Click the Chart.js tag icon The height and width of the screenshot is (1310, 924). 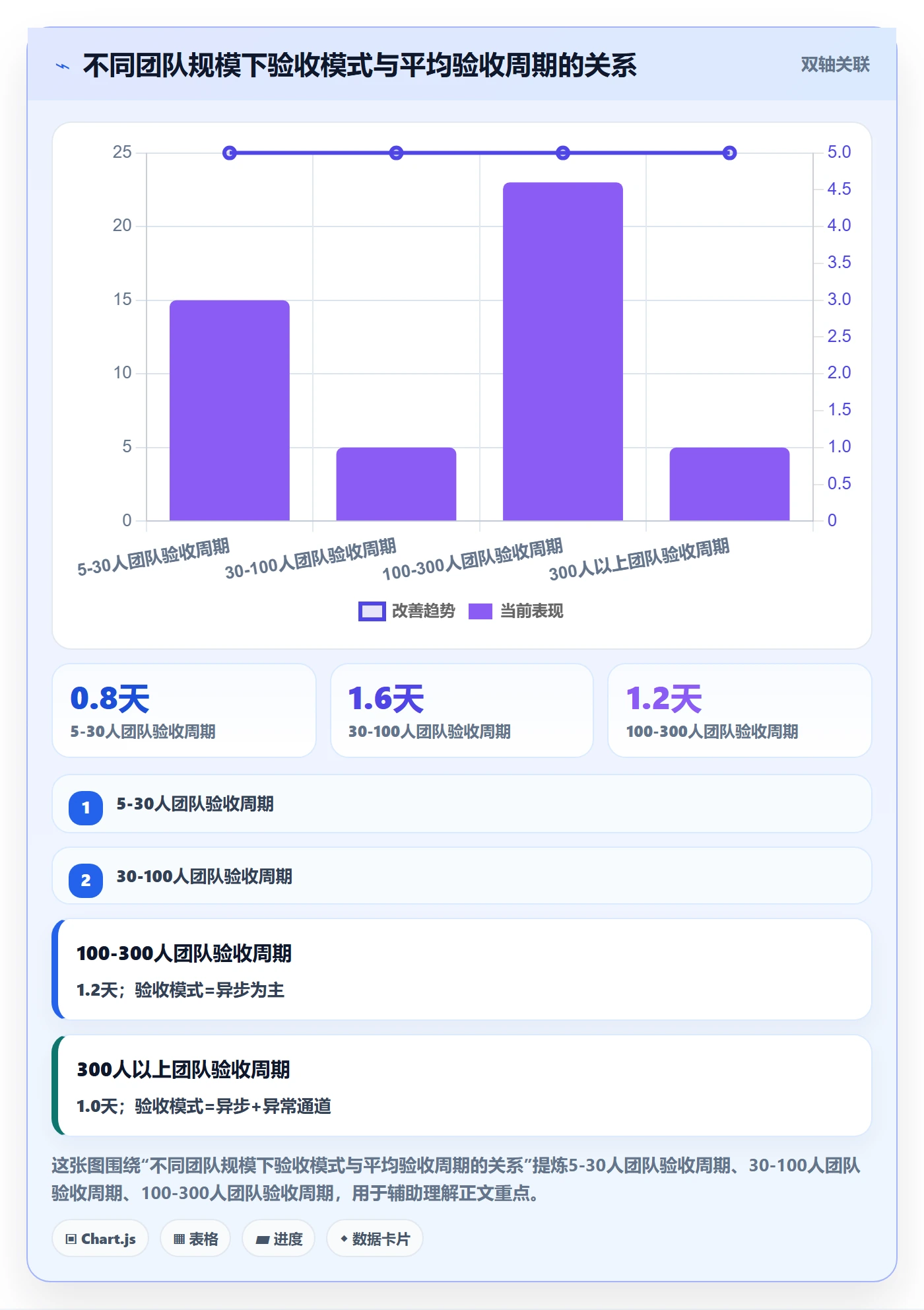click(x=71, y=1239)
